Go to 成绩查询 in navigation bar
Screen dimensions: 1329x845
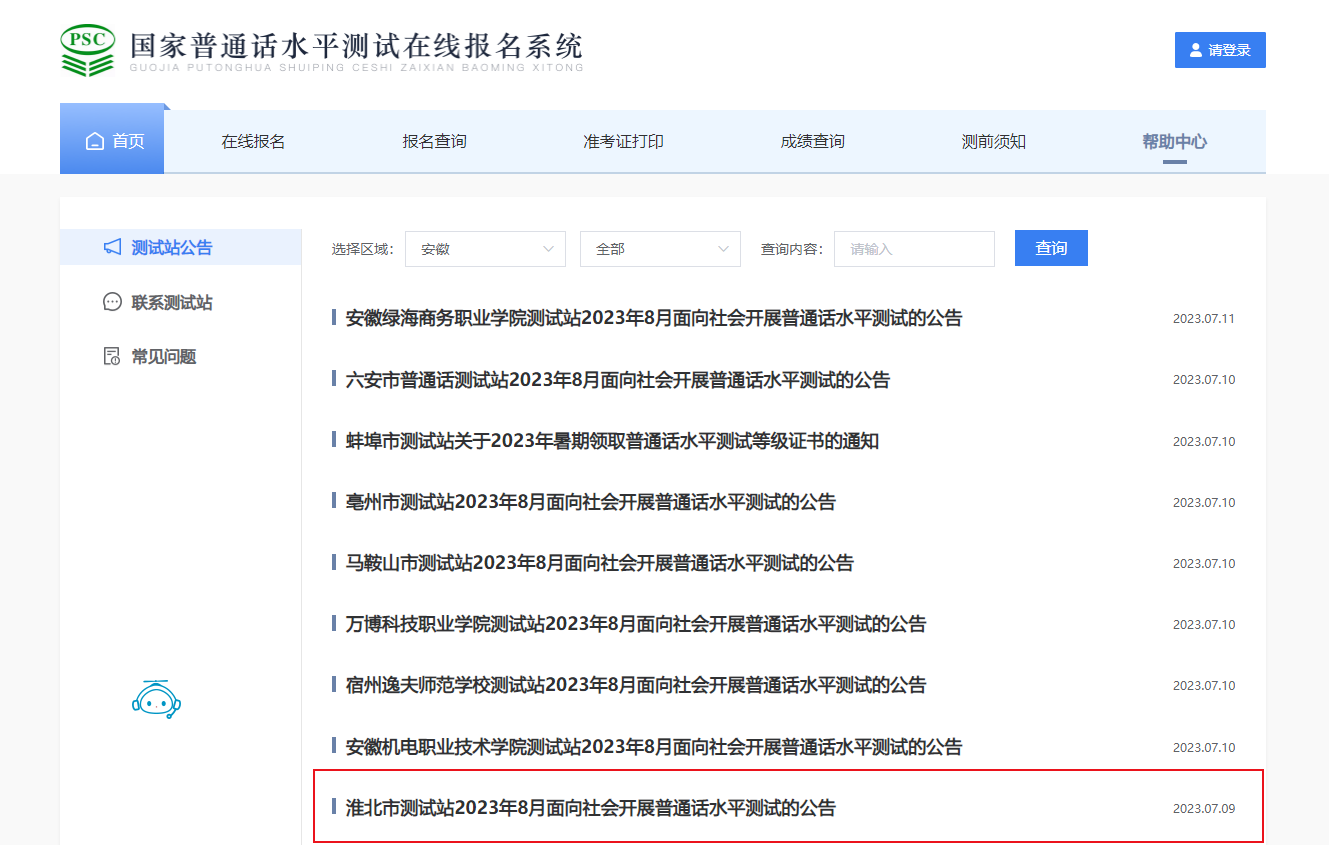click(x=812, y=142)
